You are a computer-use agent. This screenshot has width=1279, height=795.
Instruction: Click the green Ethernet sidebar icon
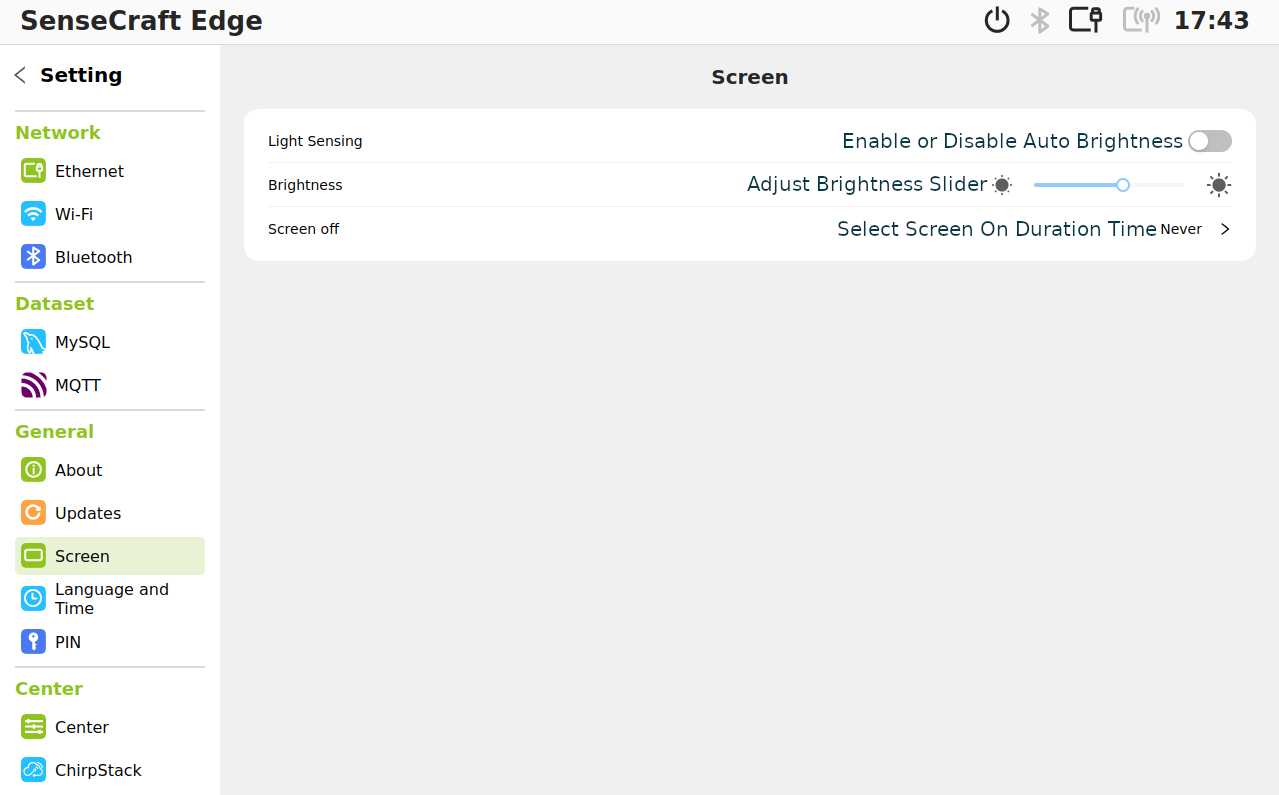[33, 171]
